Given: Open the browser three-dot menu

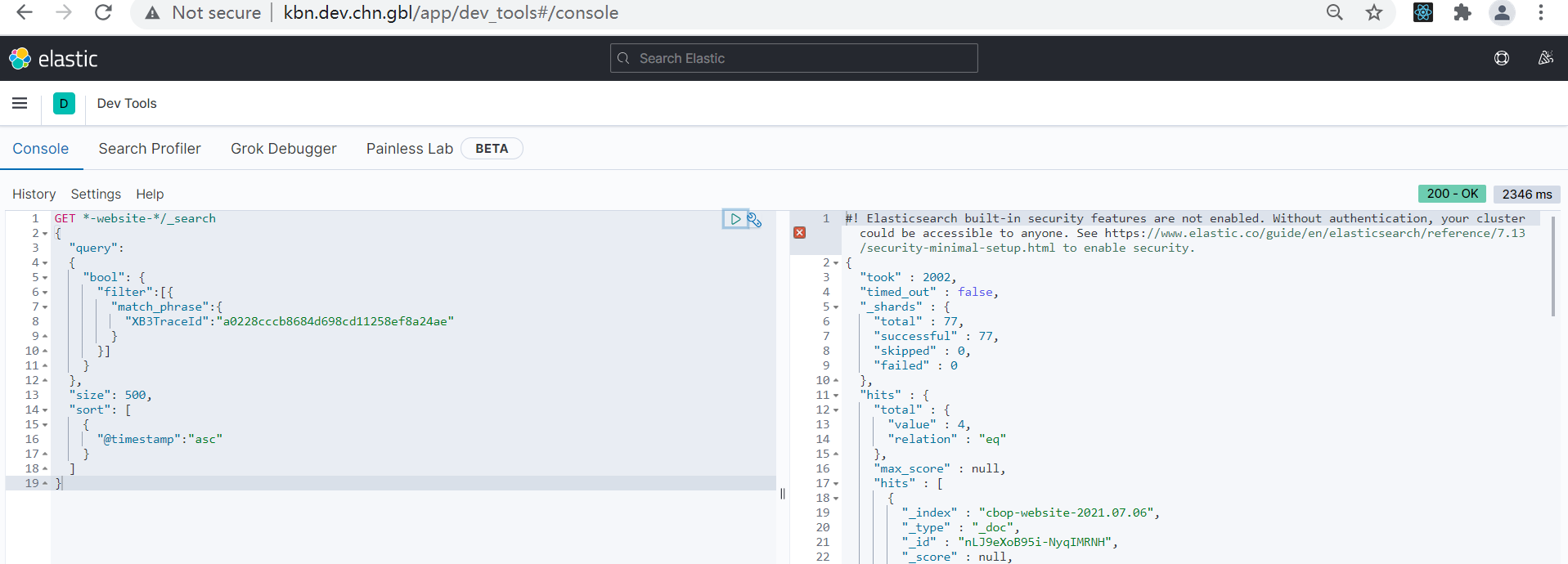Looking at the screenshot, I should click(x=1541, y=12).
